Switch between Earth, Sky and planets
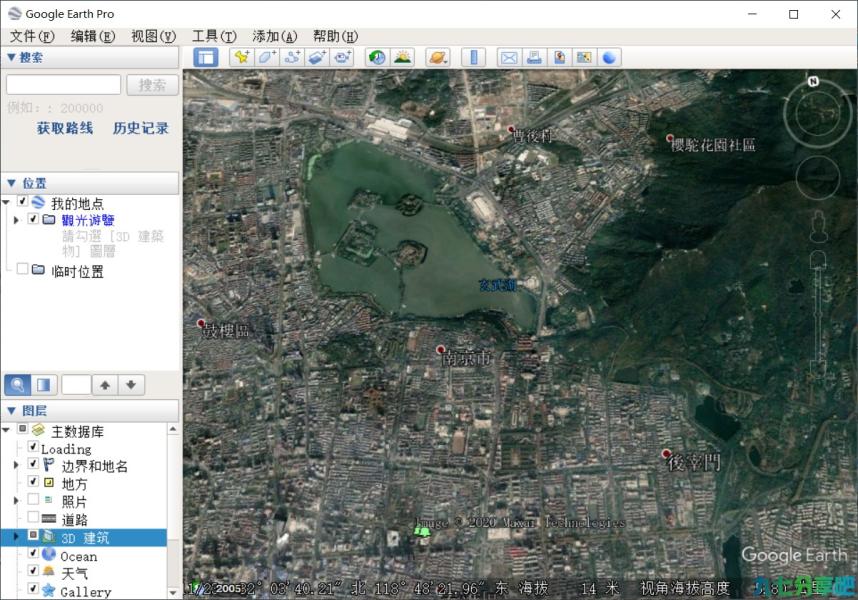The height and width of the screenshot is (600, 858). pyautogui.click(x=438, y=57)
